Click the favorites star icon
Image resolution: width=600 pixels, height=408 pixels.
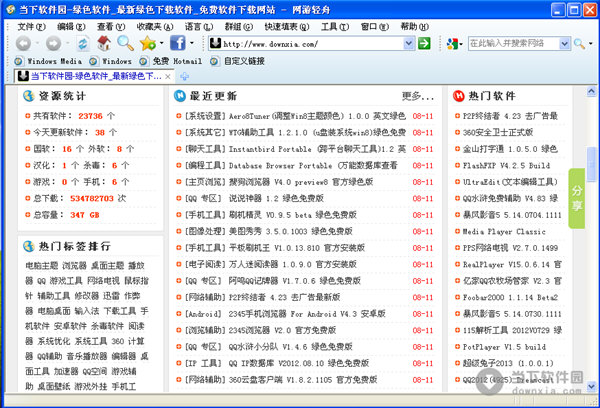148,43
